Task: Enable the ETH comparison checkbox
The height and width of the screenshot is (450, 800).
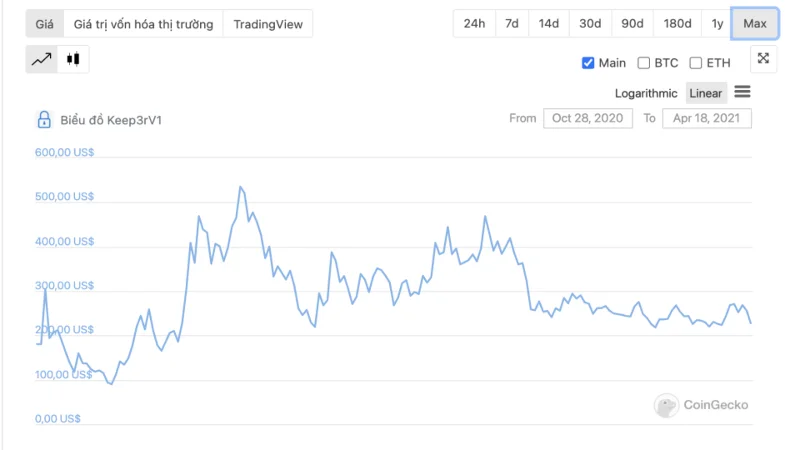Action: click(x=695, y=63)
